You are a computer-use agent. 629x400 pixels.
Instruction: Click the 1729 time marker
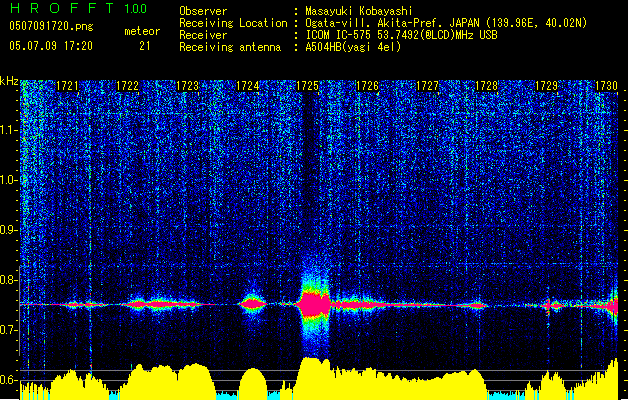tap(547, 86)
